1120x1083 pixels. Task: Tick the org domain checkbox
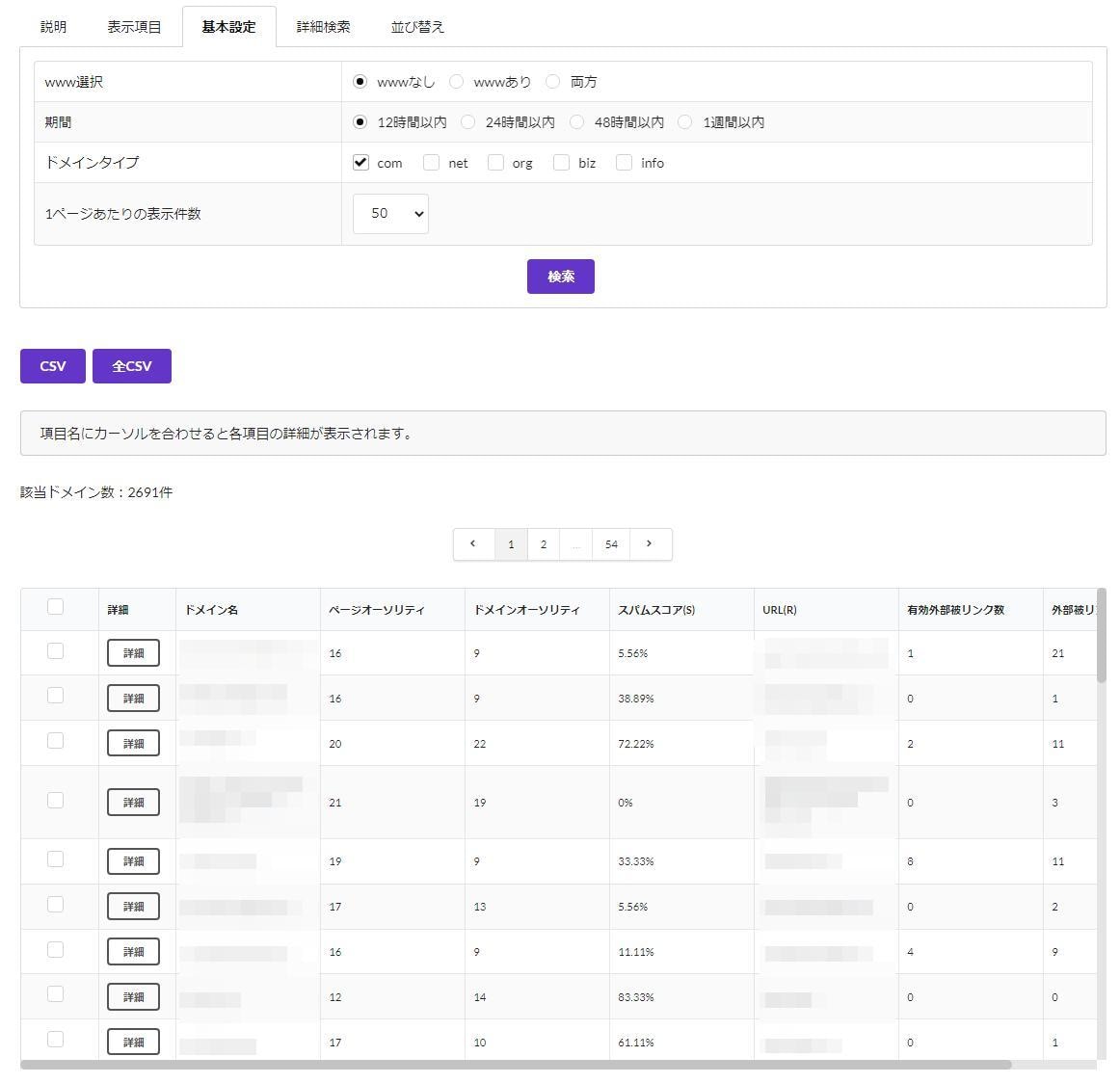click(x=495, y=162)
